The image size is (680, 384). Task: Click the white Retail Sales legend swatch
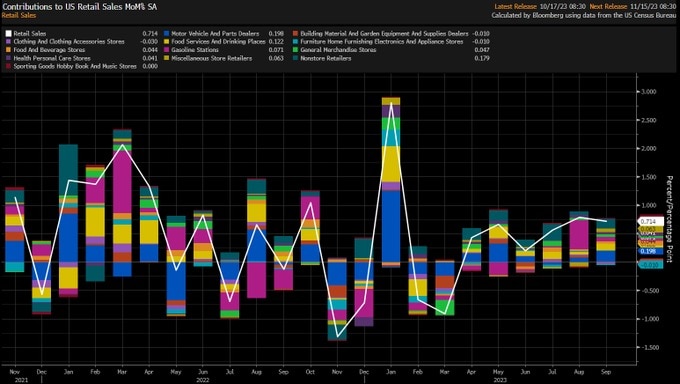click(x=8, y=33)
